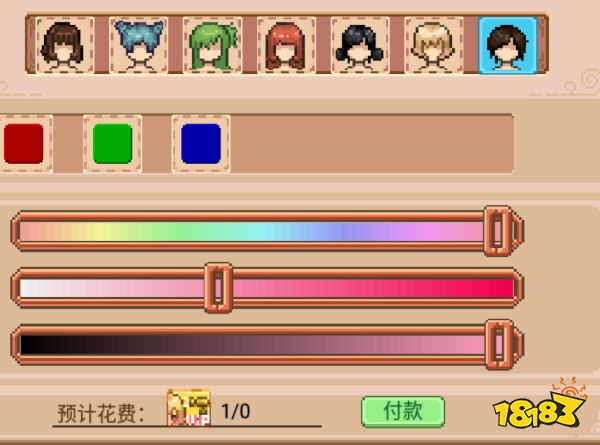Choose the blue cat-ear bun hairstyle

click(139, 45)
